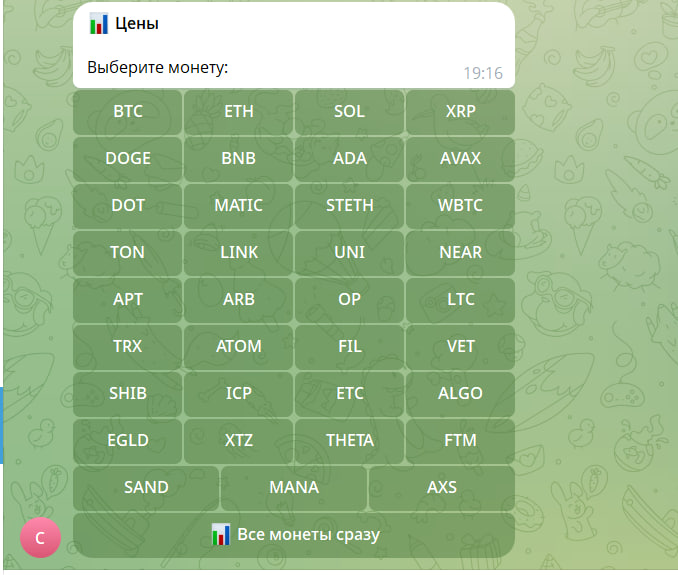Pick XRP from the coin keyboard
This screenshot has width=678, height=575.
coord(461,112)
